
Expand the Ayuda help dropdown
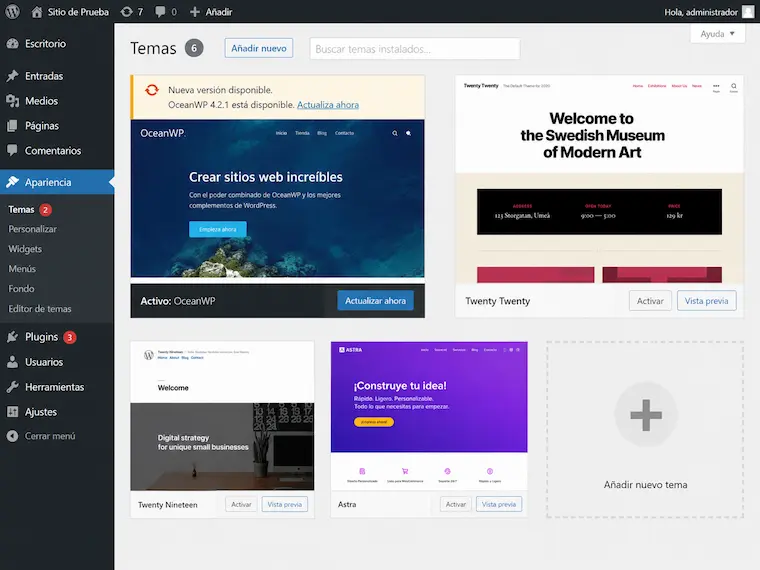717,34
